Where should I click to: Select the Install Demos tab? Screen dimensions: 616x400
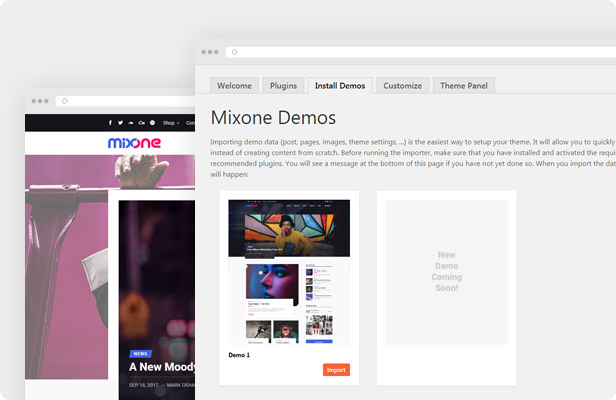pyautogui.click(x=340, y=86)
